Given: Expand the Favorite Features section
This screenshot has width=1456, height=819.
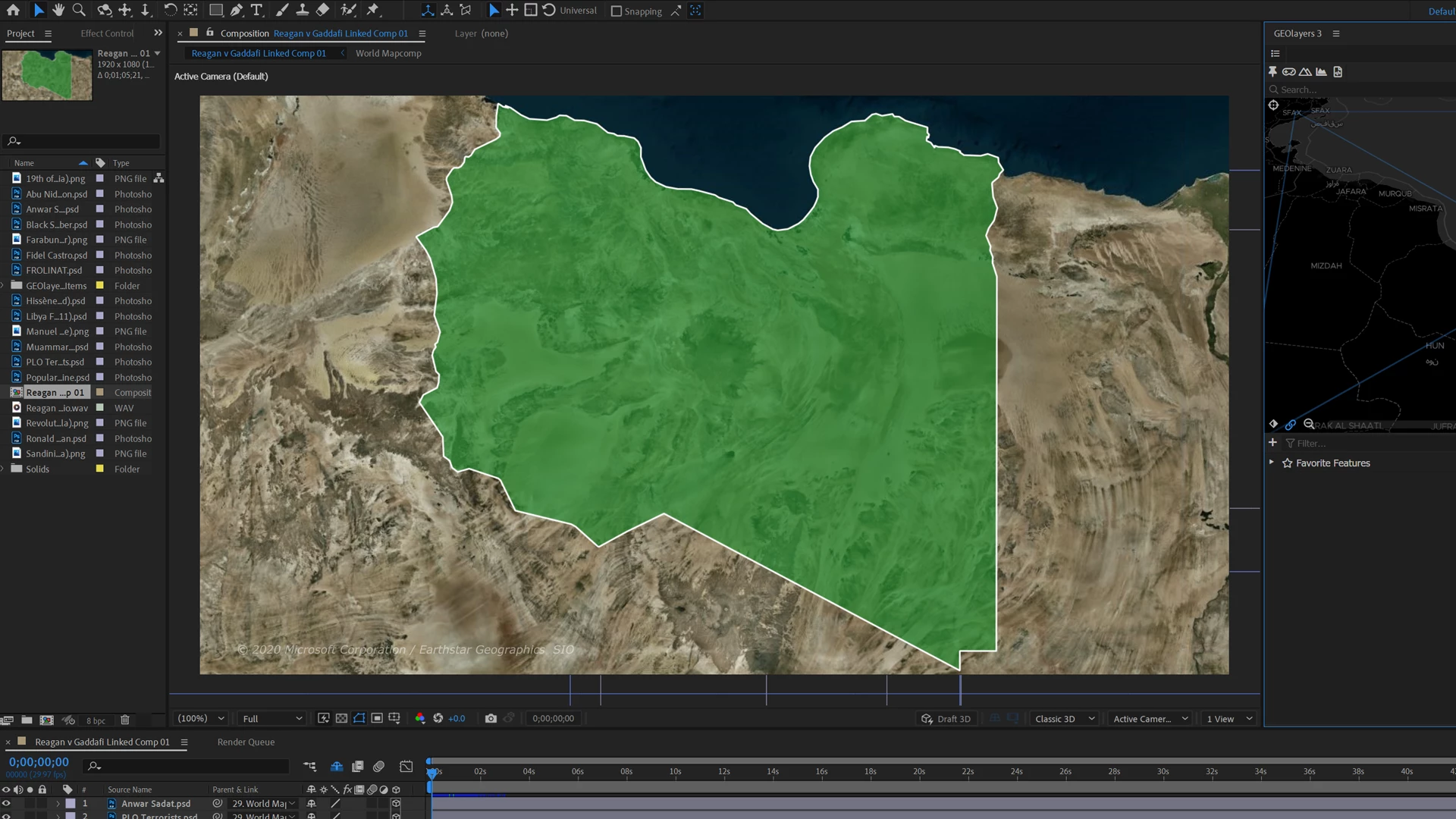Looking at the screenshot, I should point(1272,463).
